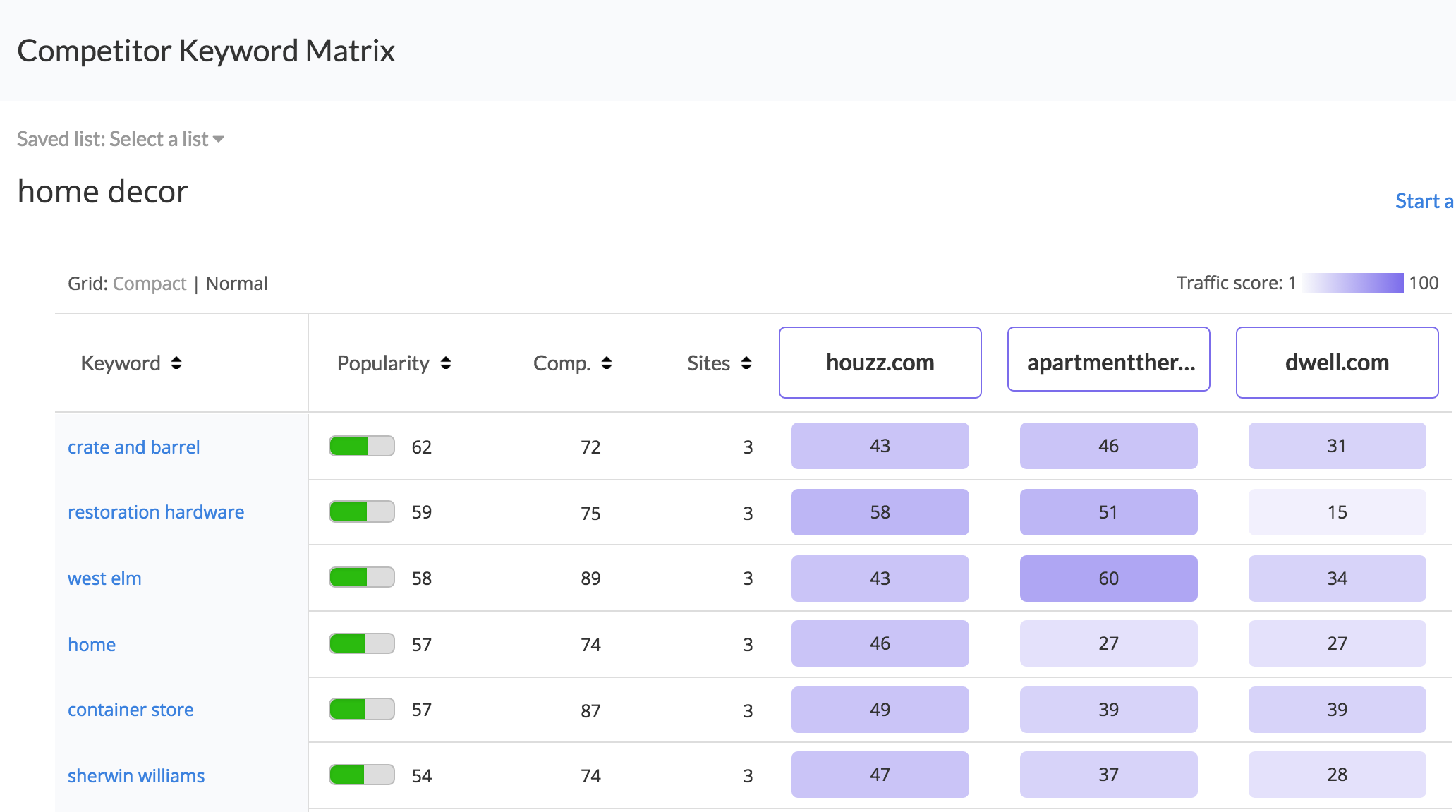This screenshot has height=812, width=1456.
Task: Click restoration hardware popularity bar
Action: tap(362, 511)
